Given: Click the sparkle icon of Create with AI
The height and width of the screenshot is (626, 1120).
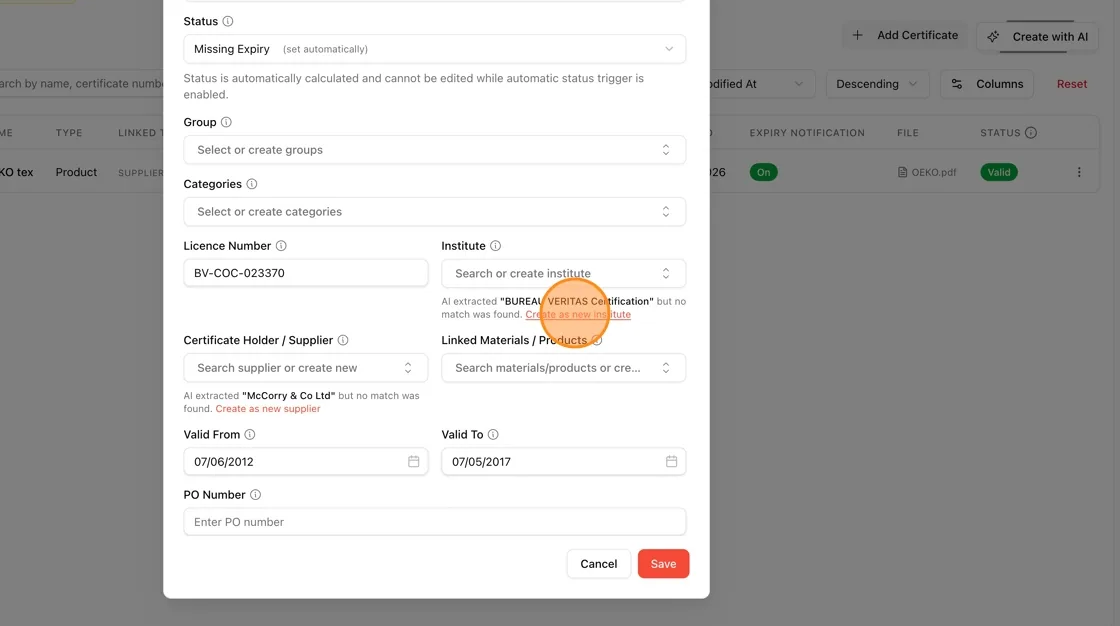Looking at the screenshot, I should coord(994,36).
